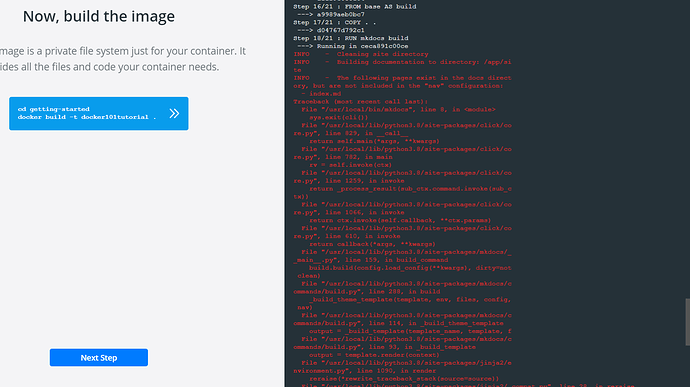Click the 'Now, build the image' heading

(99, 16)
